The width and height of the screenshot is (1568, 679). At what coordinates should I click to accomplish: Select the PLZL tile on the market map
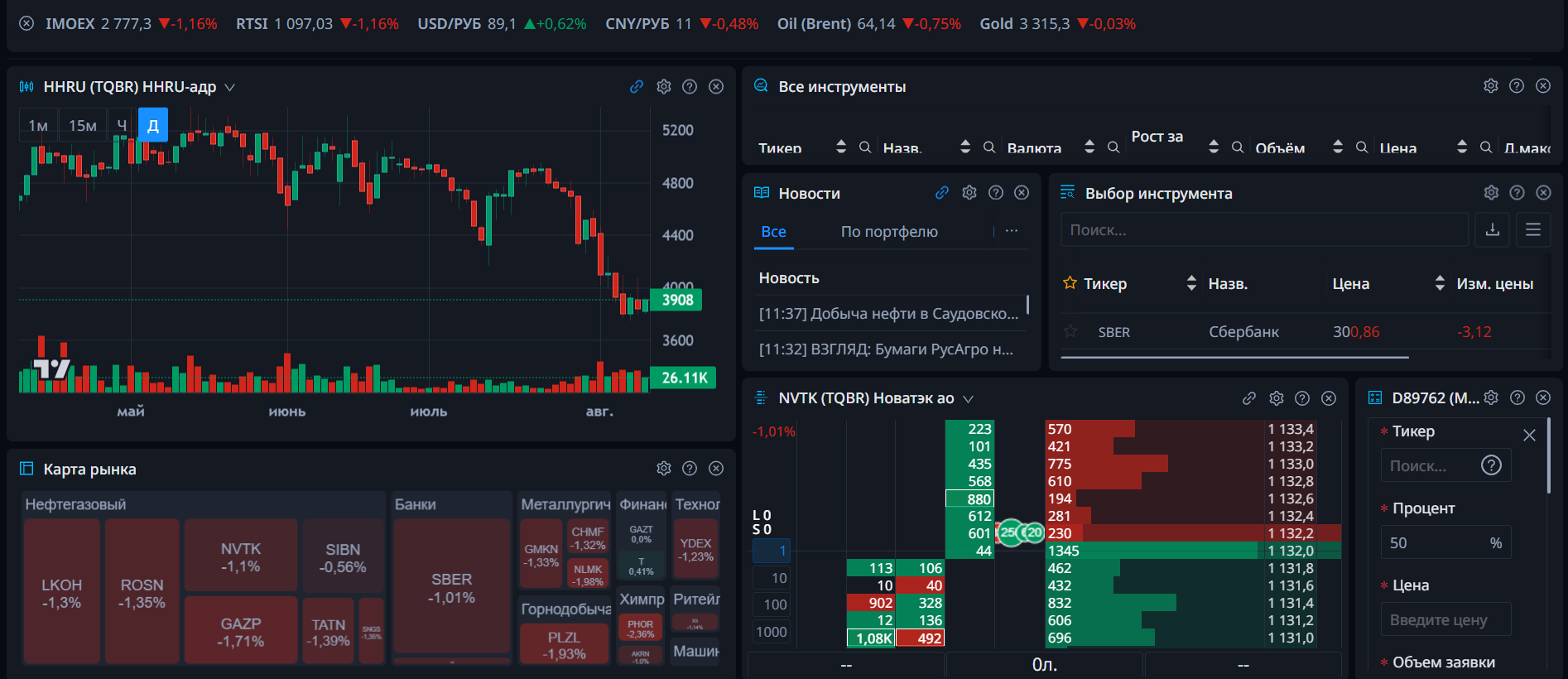click(x=565, y=644)
